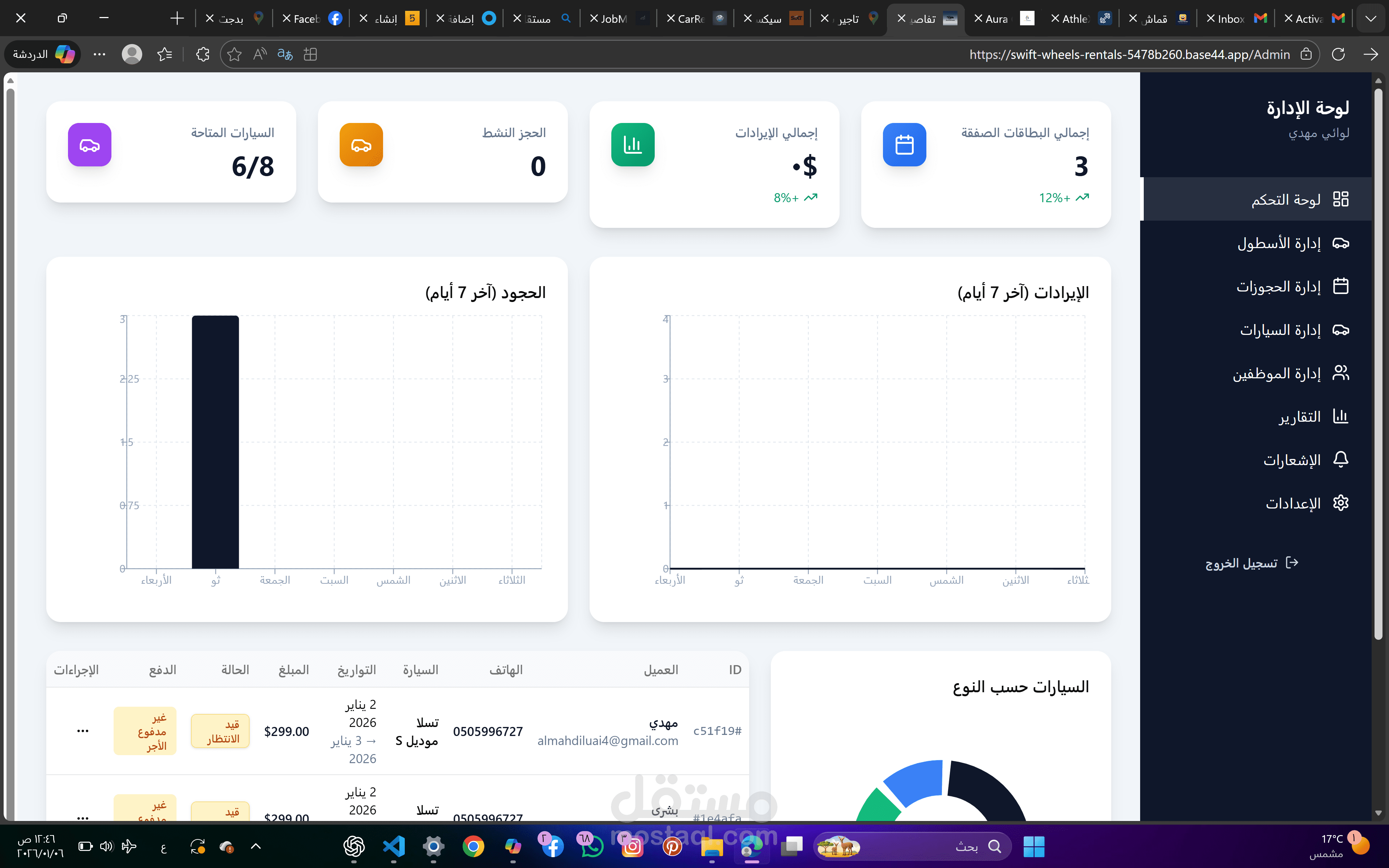Click the pending status badge on first booking
Image resolution: width=1389 pixels, height=868 pixels.
220,731
